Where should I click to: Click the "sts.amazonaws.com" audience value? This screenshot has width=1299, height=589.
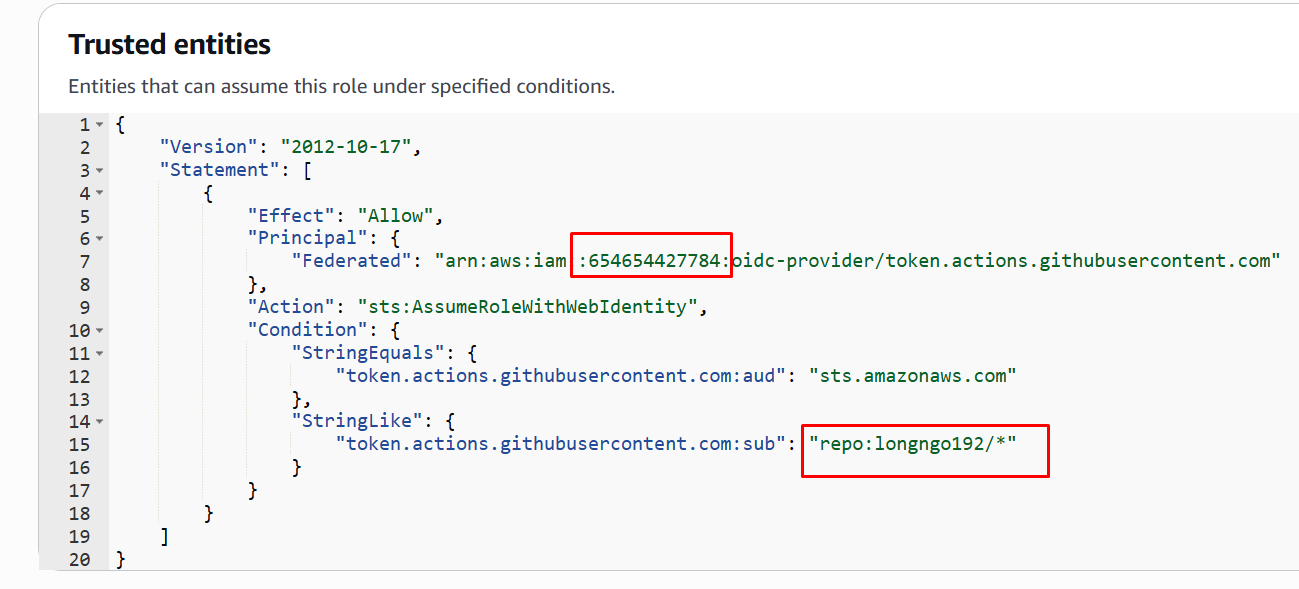coord(912,376)
